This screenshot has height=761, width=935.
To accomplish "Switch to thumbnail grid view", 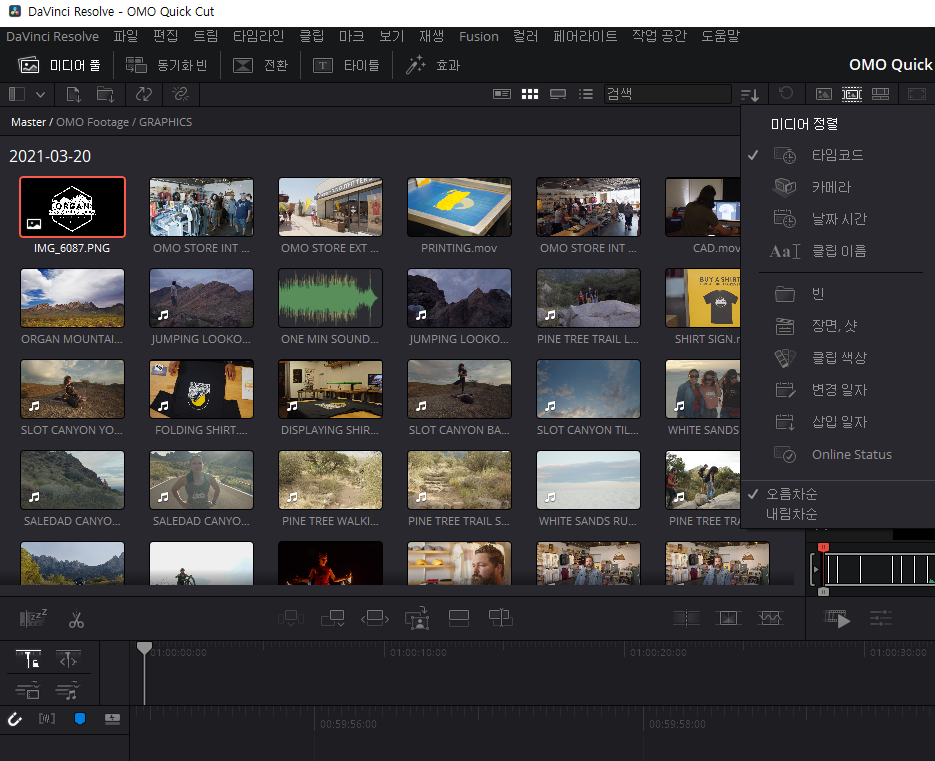I will [530, 94].
